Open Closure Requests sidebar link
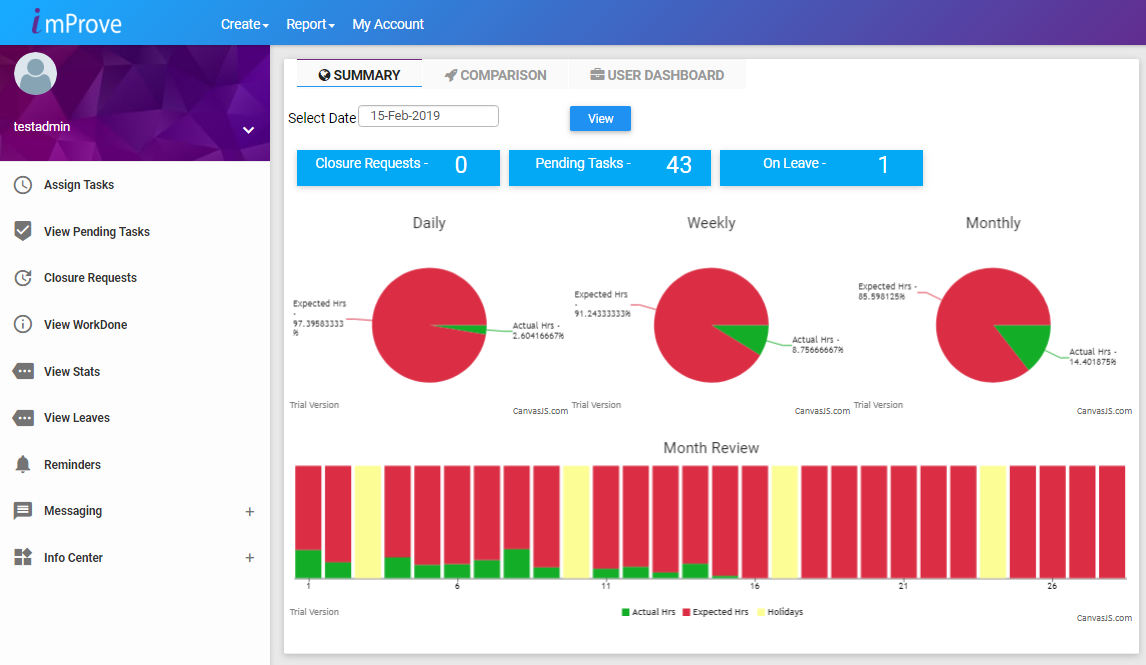 click(90, 278)
